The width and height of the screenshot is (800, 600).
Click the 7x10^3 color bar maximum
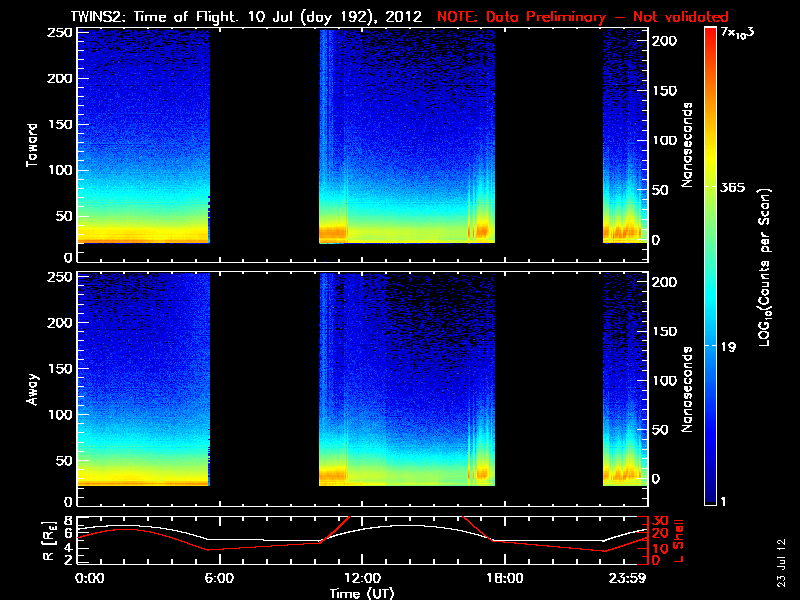[737, 32]
